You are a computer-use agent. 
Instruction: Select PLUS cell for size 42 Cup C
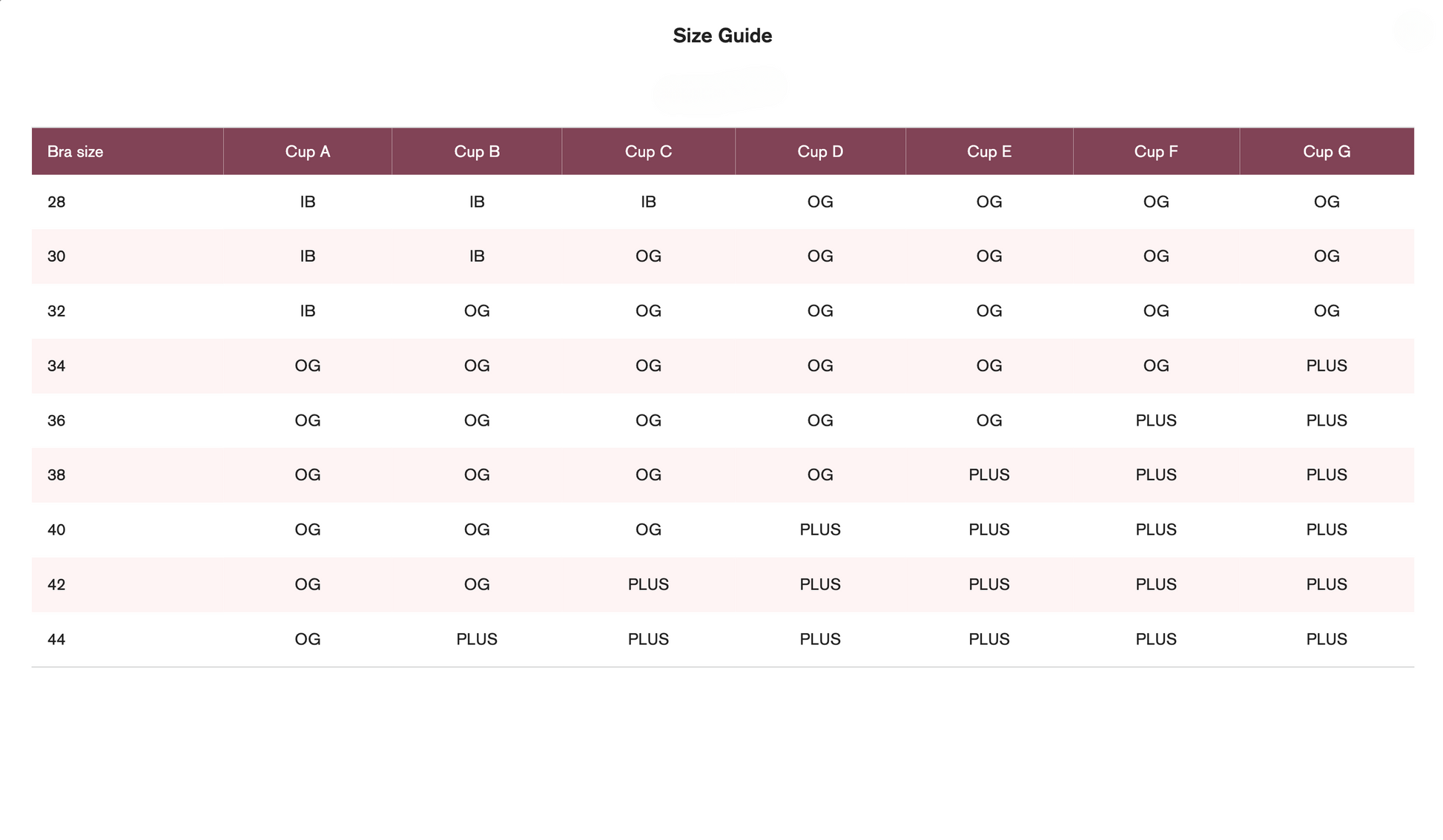click(648, 584)
